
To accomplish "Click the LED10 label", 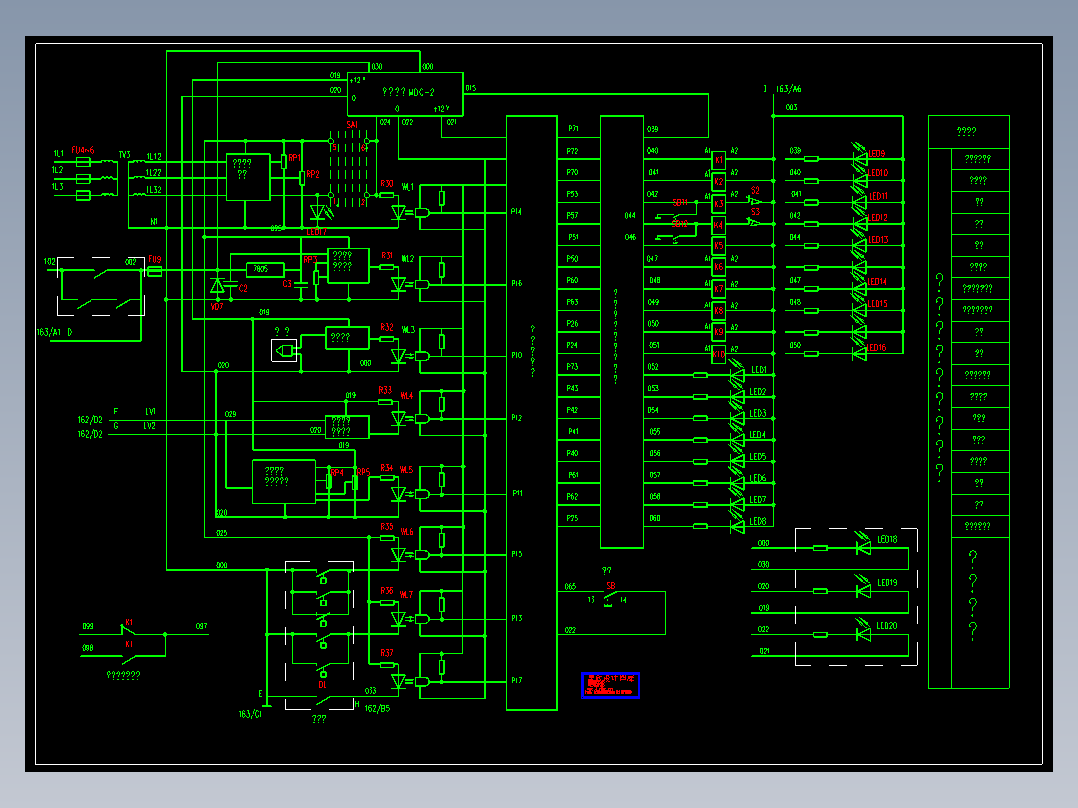I will (879, 173).
